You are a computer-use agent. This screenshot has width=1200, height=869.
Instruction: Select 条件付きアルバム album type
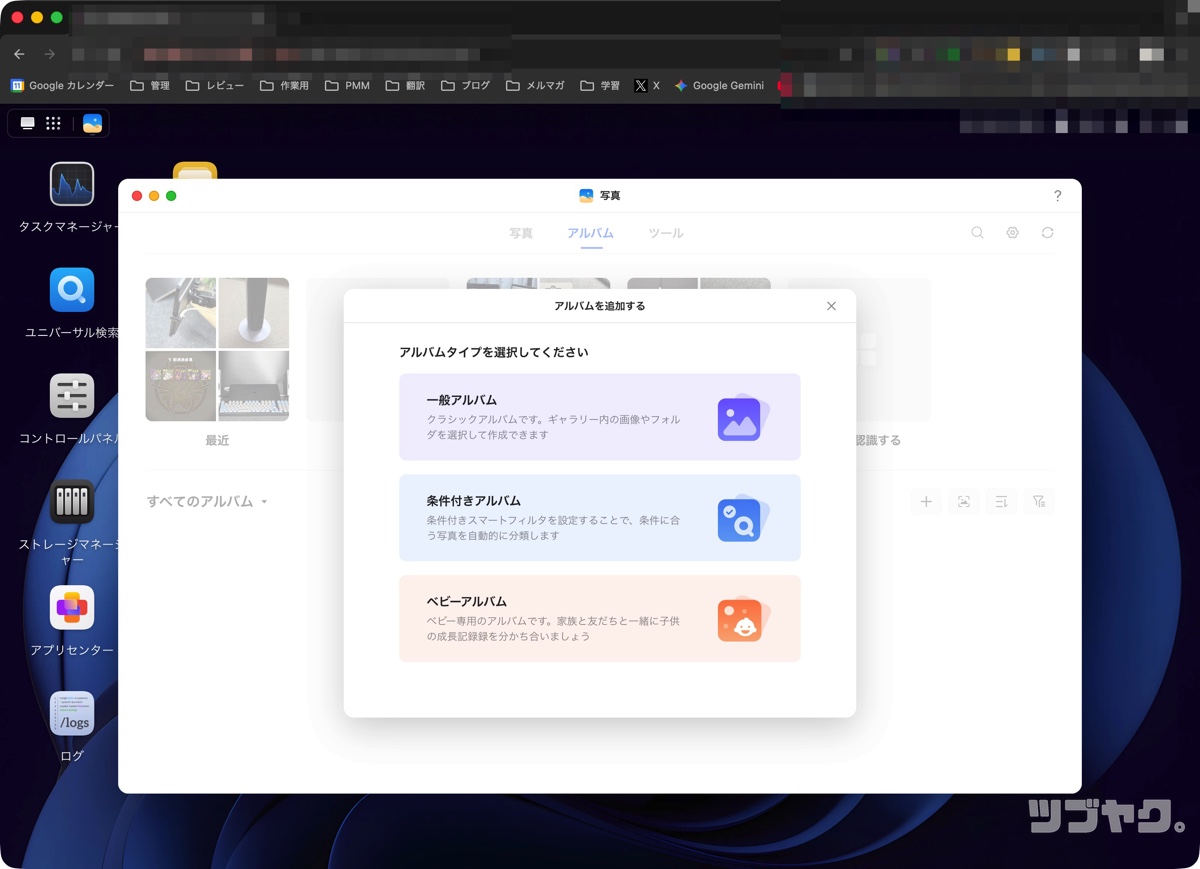[x=600, y=518]
